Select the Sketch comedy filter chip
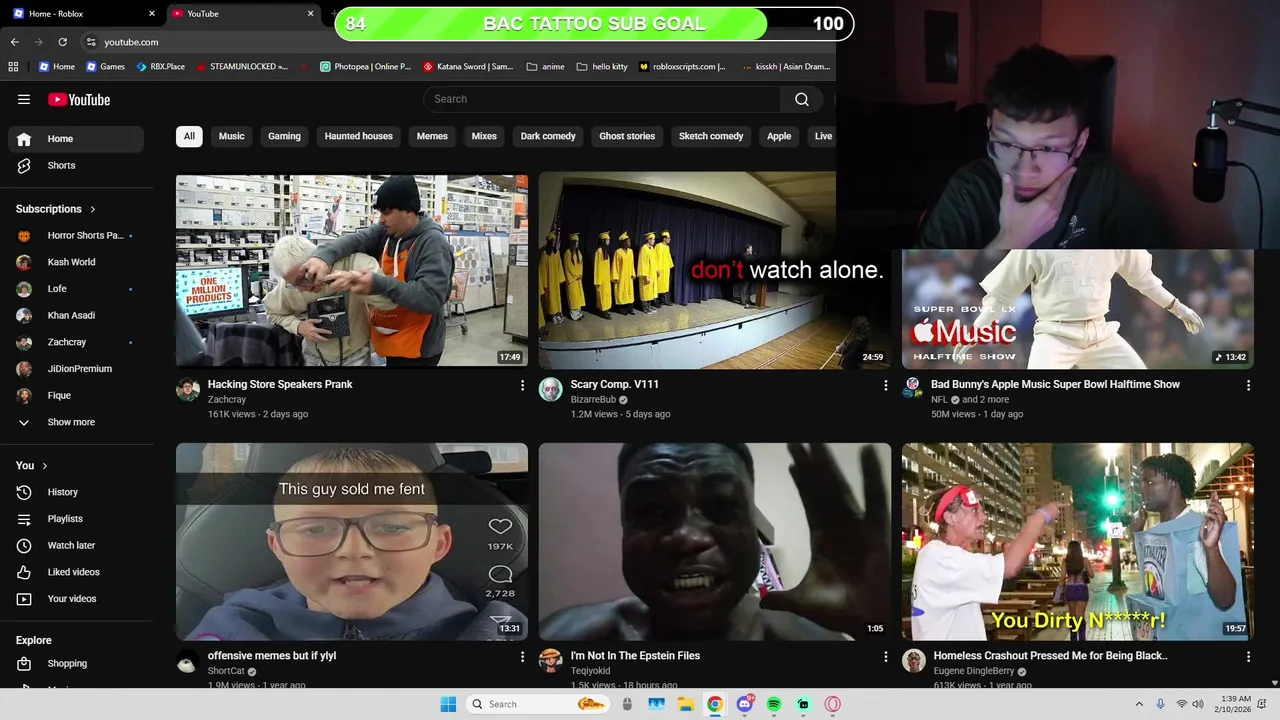The height and width of the screenshot is (720, 1280). tap(711, 136)
